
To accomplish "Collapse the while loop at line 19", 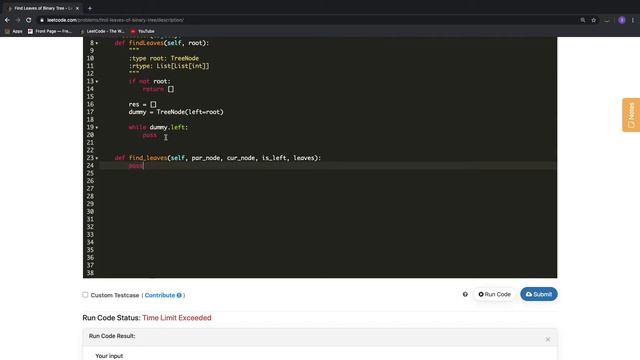I will coord(97,127).
